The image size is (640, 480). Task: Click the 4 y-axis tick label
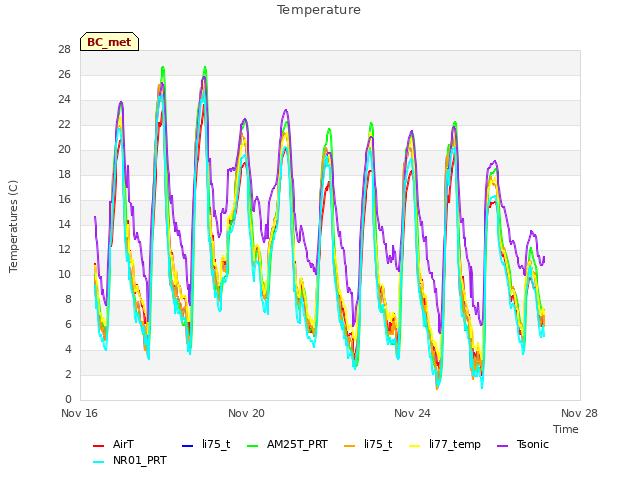tap(68, 349)
